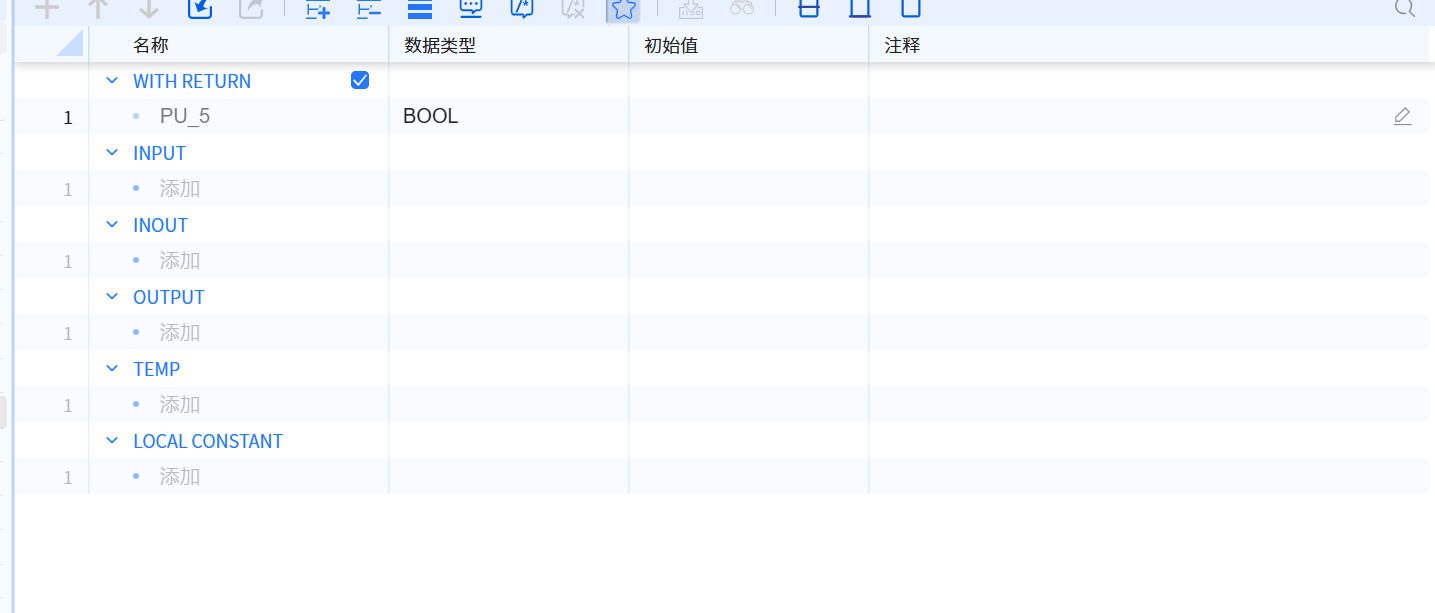1435x613 pixels.
Task: Click the 数据类型 column header
Action: (x=440, y=45)
